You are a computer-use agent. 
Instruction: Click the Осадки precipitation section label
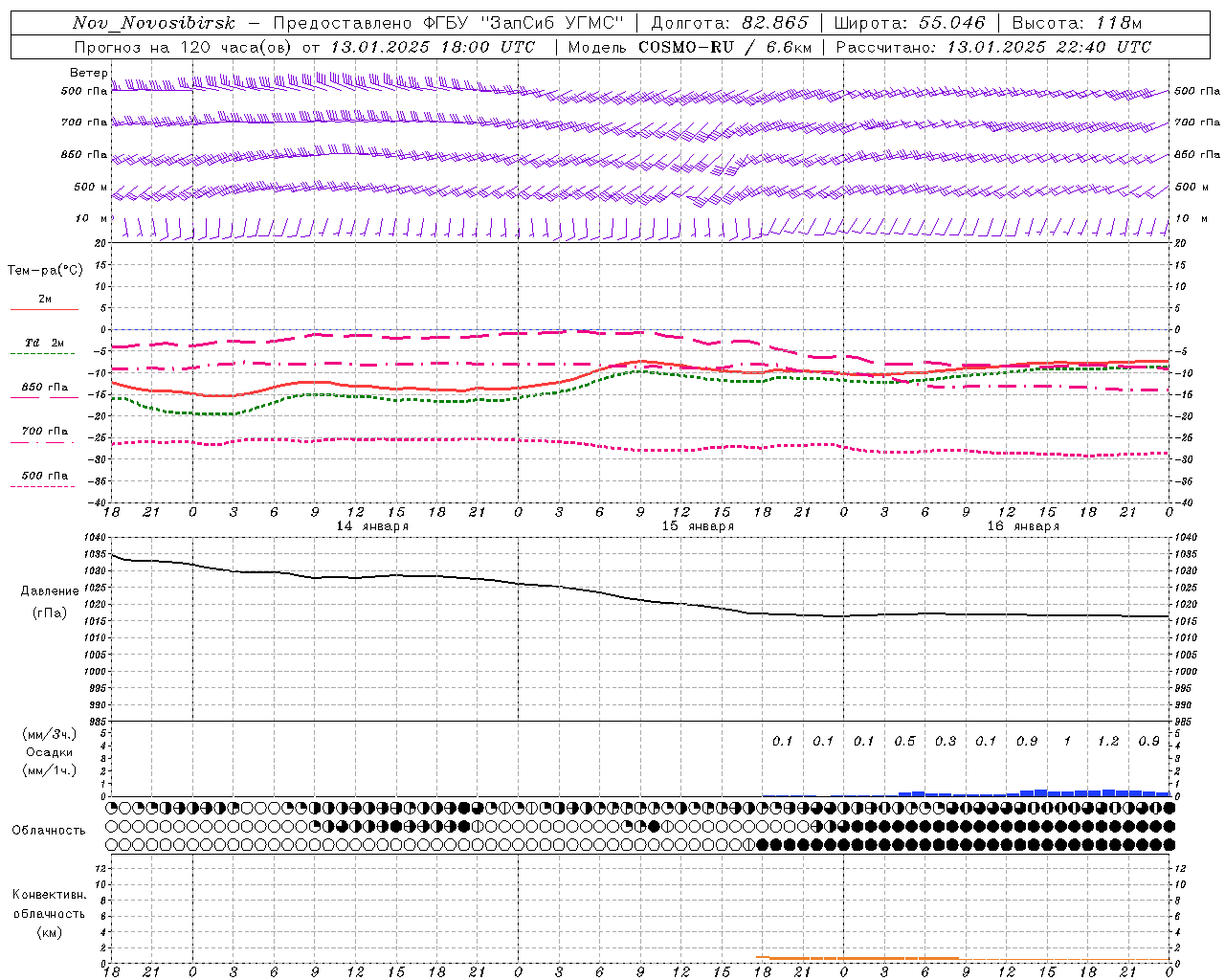pyautogui.click(x=50, y=752)
